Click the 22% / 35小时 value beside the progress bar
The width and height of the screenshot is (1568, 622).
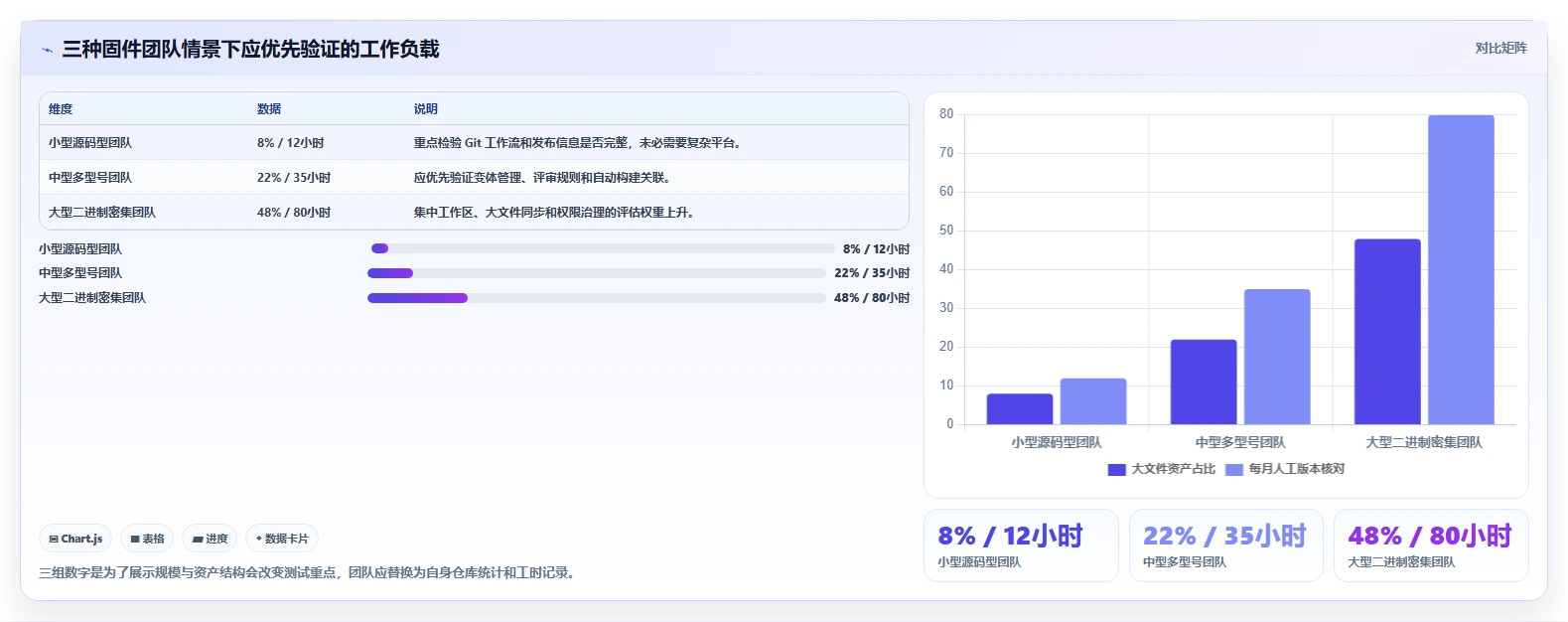872,273
